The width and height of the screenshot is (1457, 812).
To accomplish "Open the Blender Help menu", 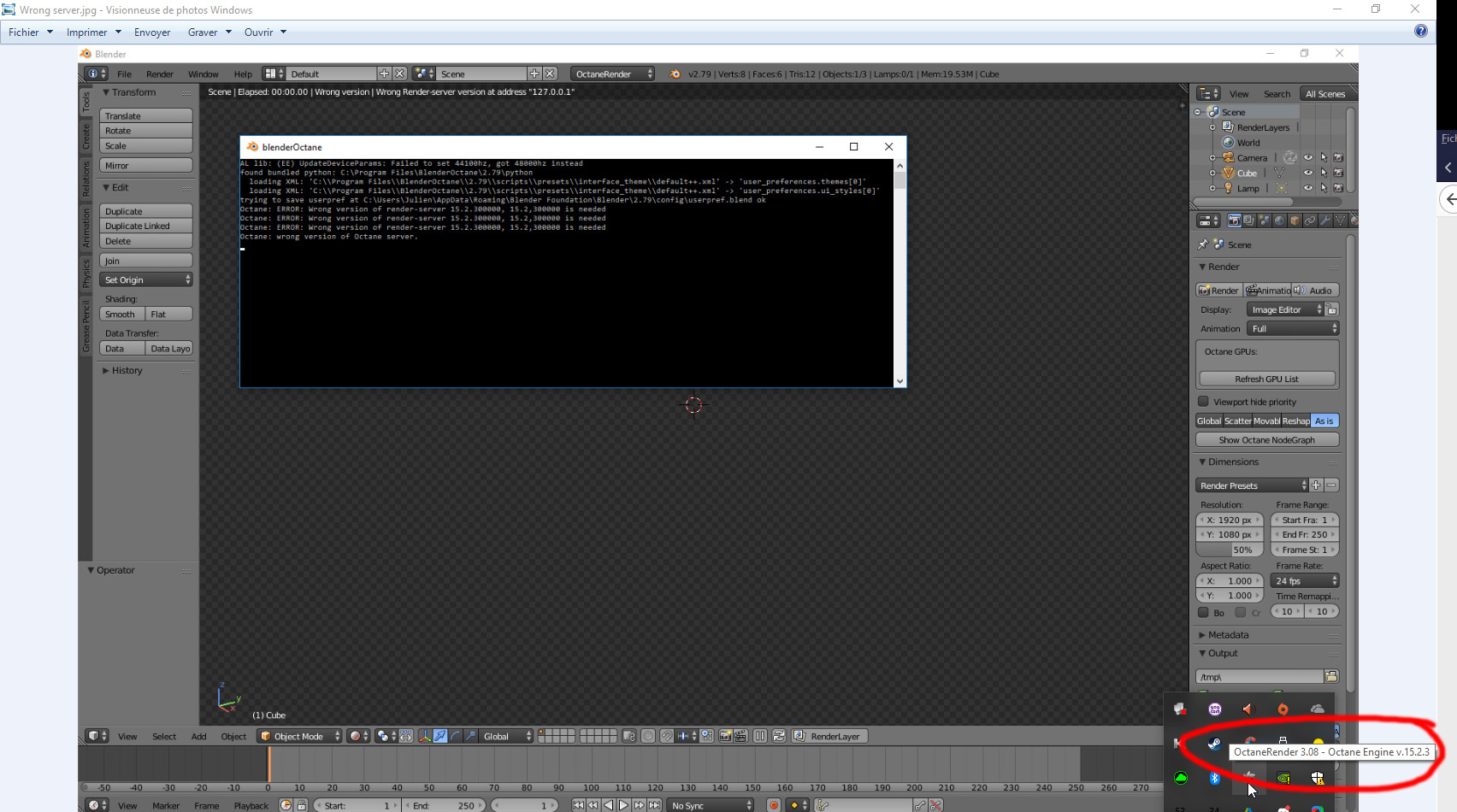I will 243,74.
